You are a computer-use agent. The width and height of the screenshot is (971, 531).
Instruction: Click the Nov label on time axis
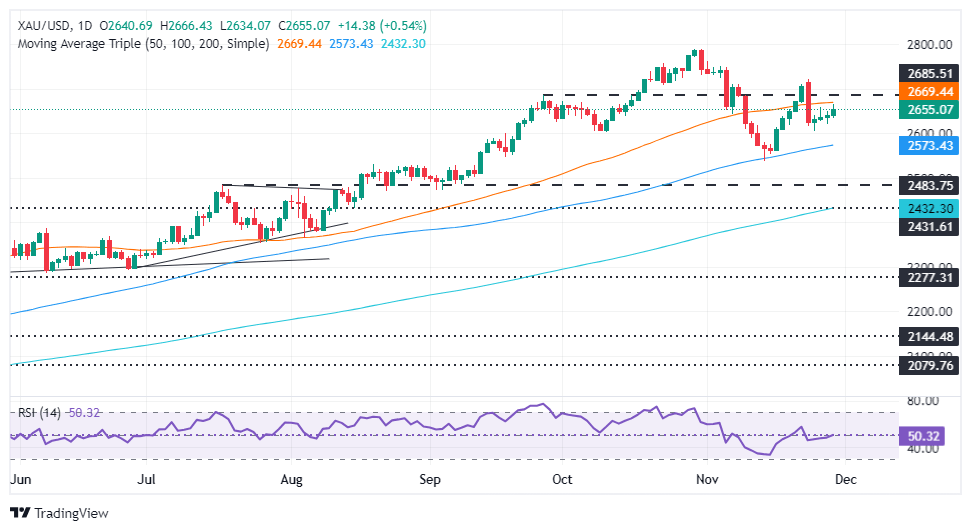[x=708, y=478]
